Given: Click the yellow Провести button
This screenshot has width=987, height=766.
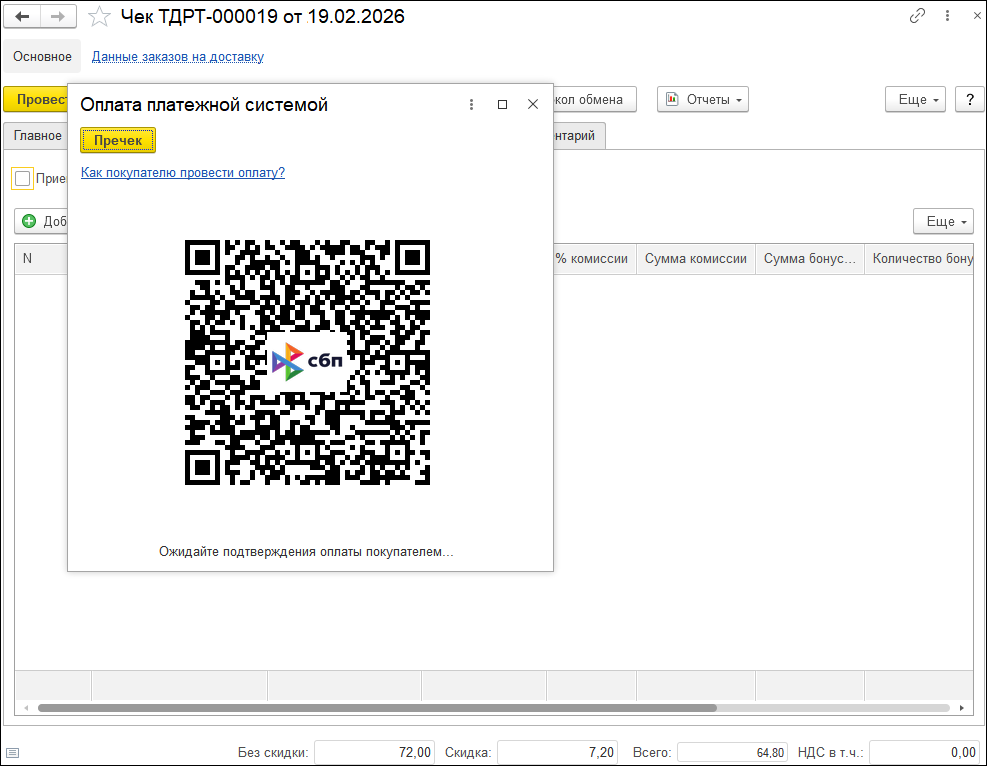Looking at the screenshot, I should coord(36,99).
